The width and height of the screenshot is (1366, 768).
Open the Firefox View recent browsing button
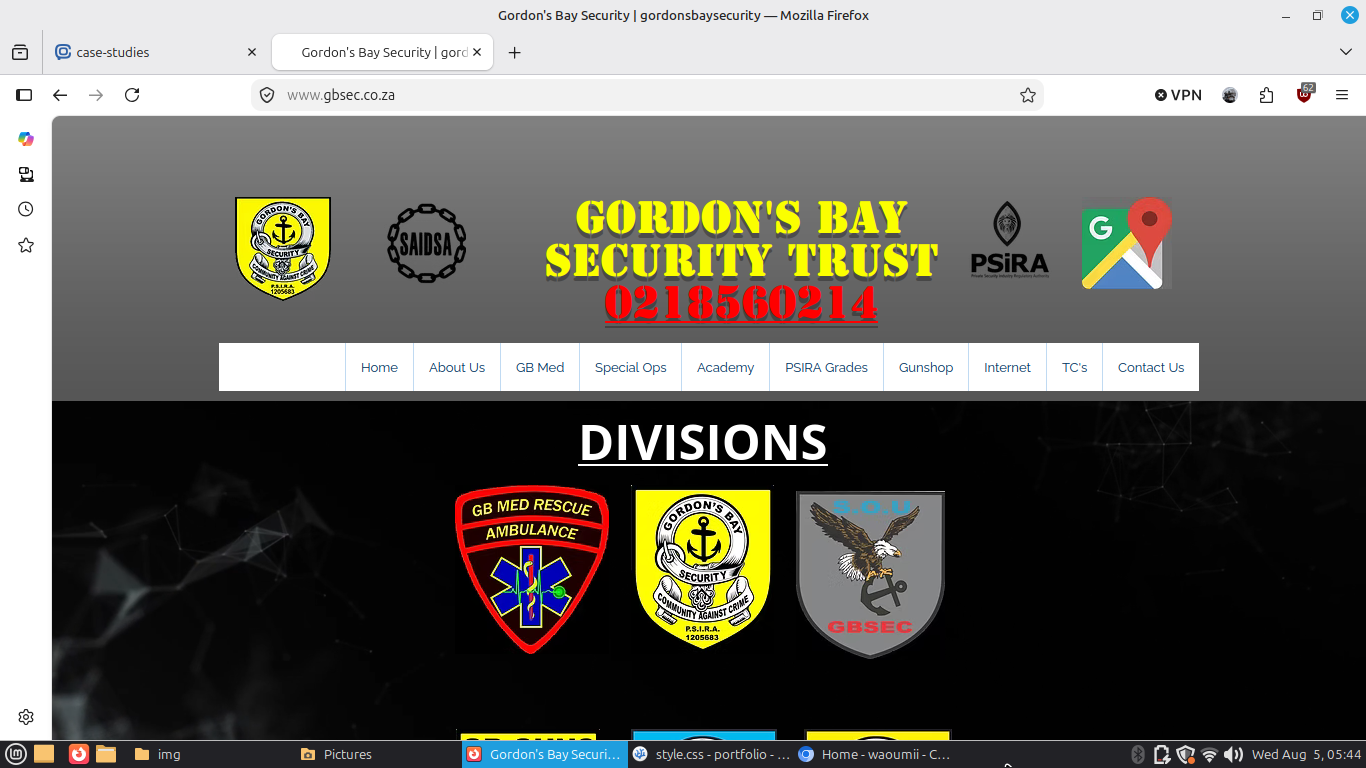20,52
